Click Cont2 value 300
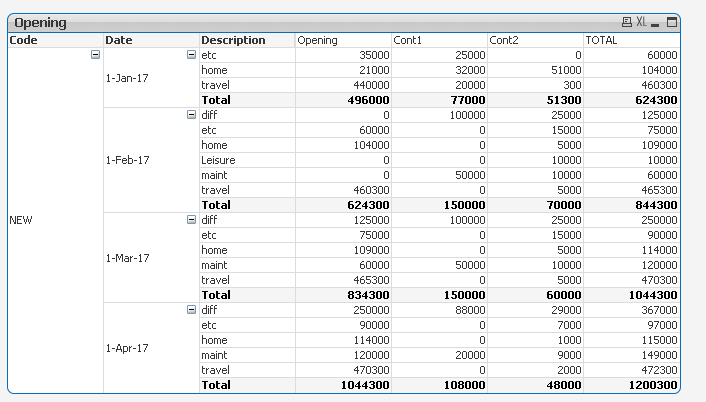Screen dimensions: 706x402 pos(535,85)
